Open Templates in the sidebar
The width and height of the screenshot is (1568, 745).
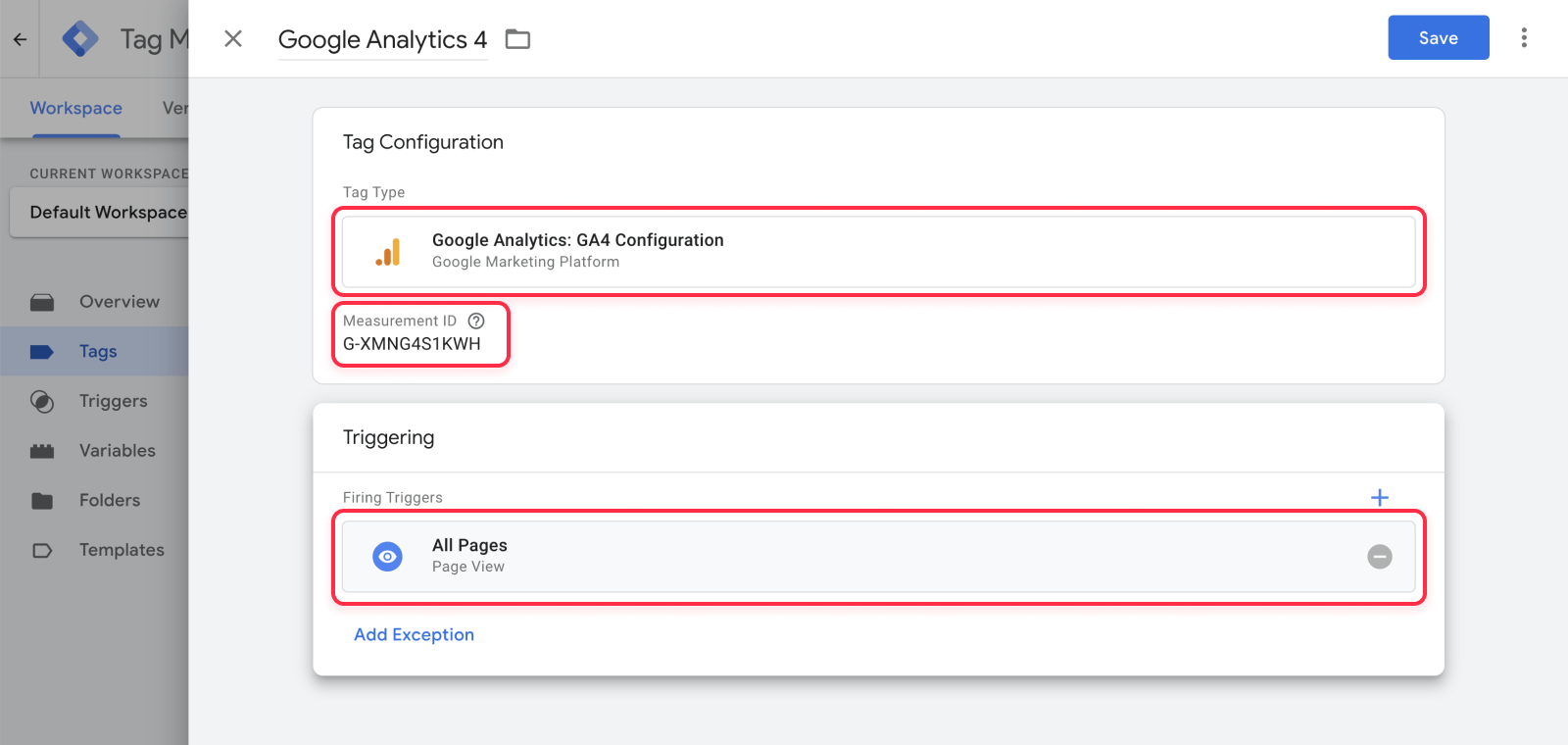point(94,550)
